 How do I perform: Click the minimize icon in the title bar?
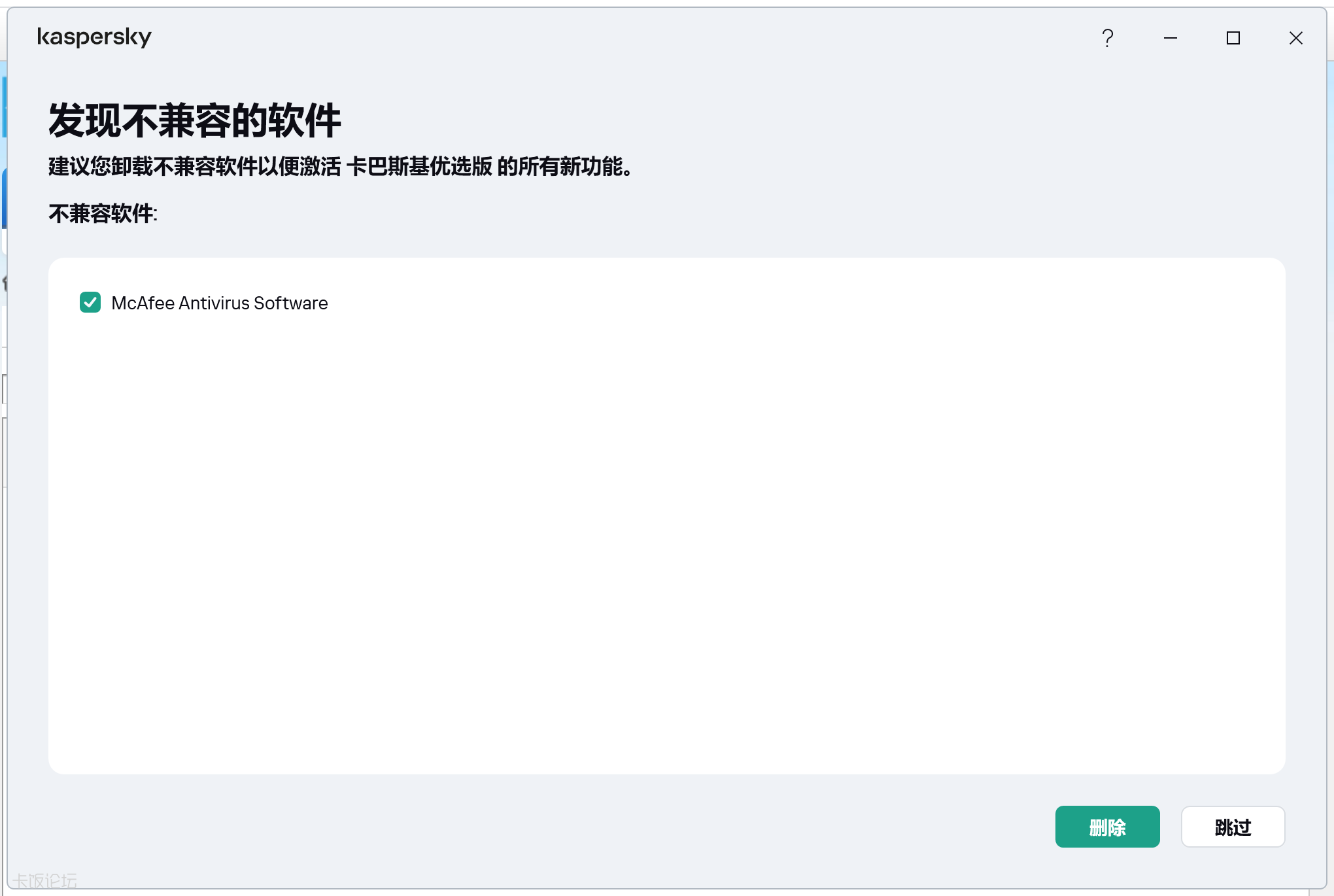(x=1170, y=38)
